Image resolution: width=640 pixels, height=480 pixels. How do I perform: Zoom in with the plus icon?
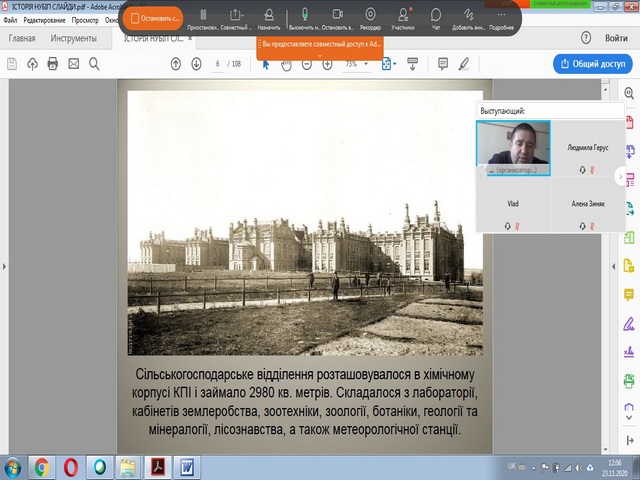click(327, 64)
